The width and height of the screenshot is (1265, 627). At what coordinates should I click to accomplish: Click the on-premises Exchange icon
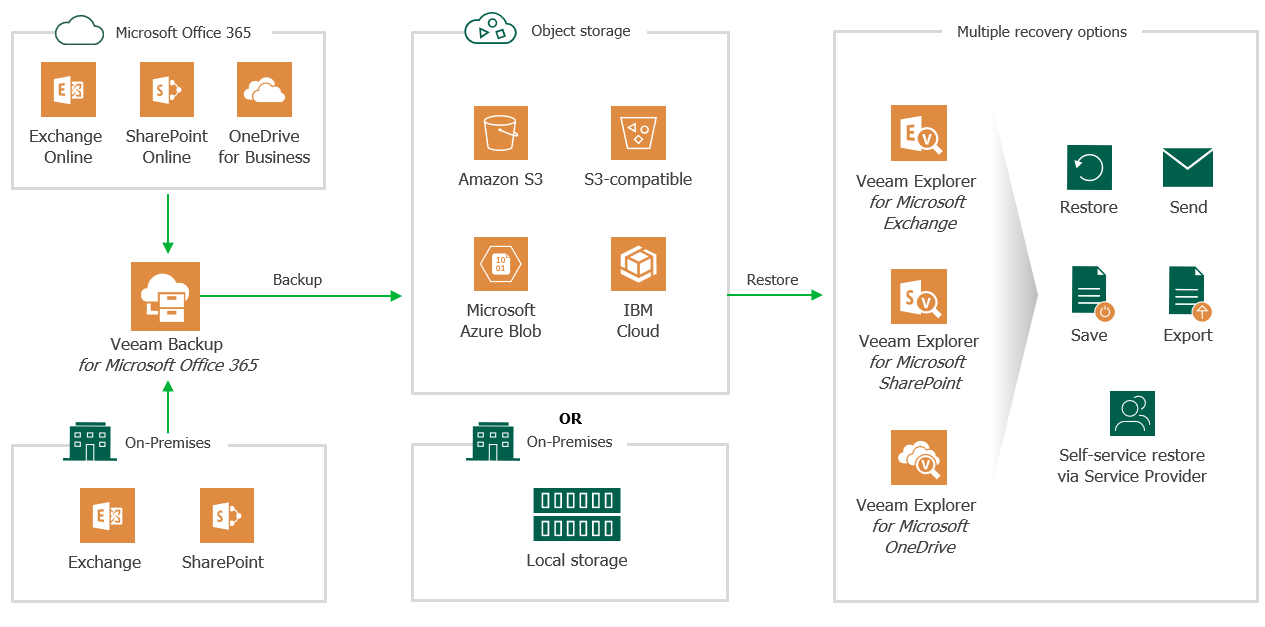coord(107,515)
